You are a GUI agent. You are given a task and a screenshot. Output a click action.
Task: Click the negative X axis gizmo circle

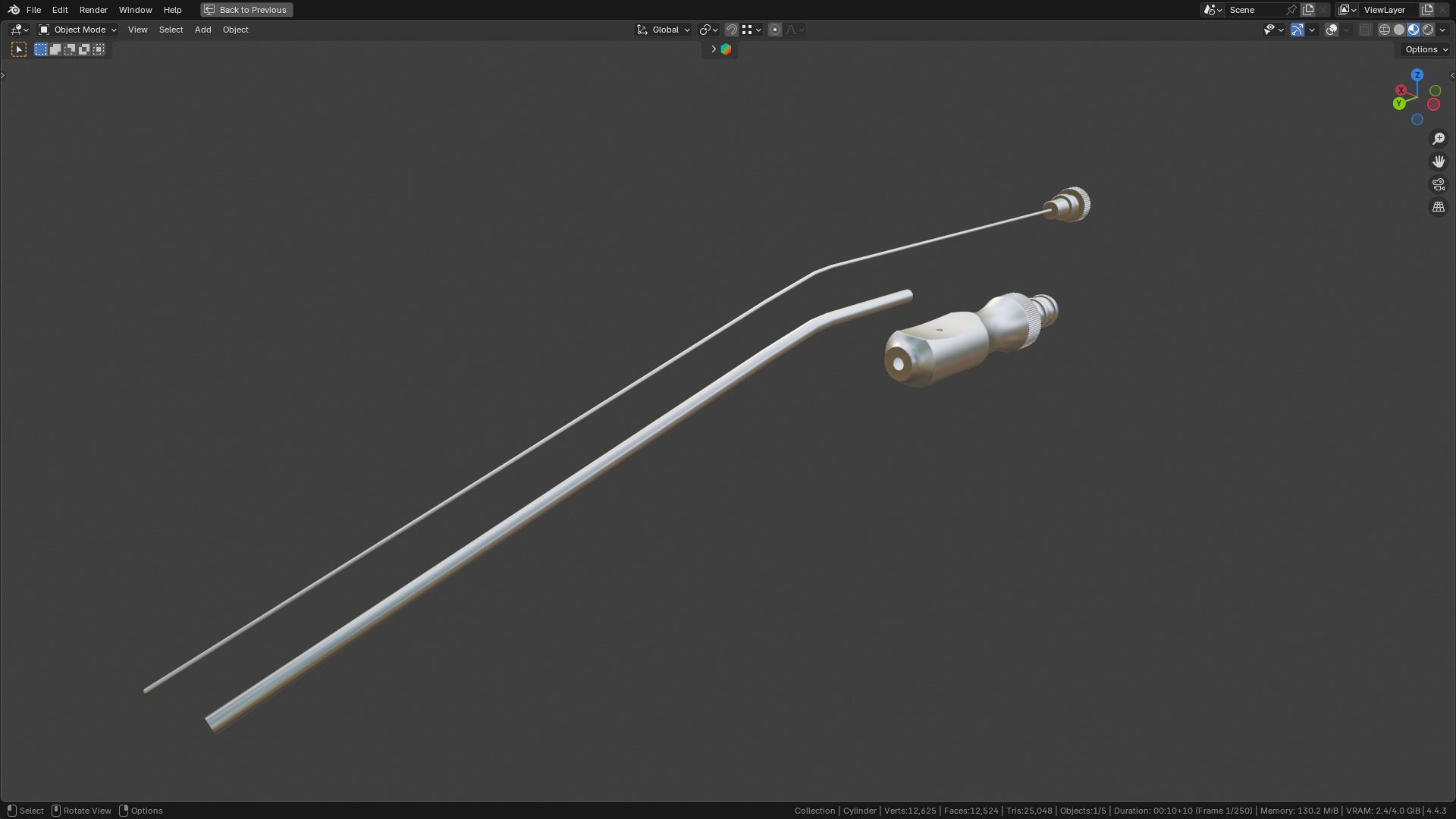(1433, 105)
